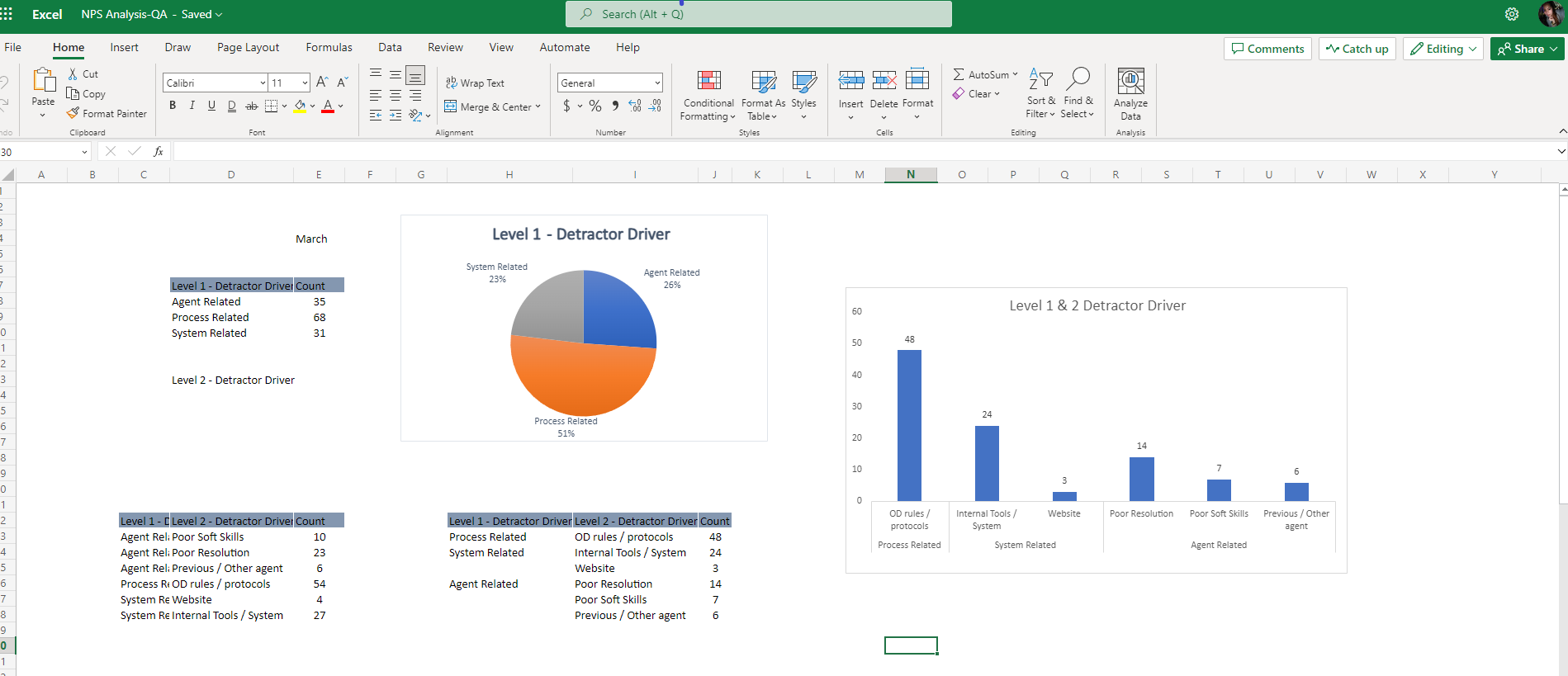
Task: Switch to the Formulas tab
Action: click(329, 47)
